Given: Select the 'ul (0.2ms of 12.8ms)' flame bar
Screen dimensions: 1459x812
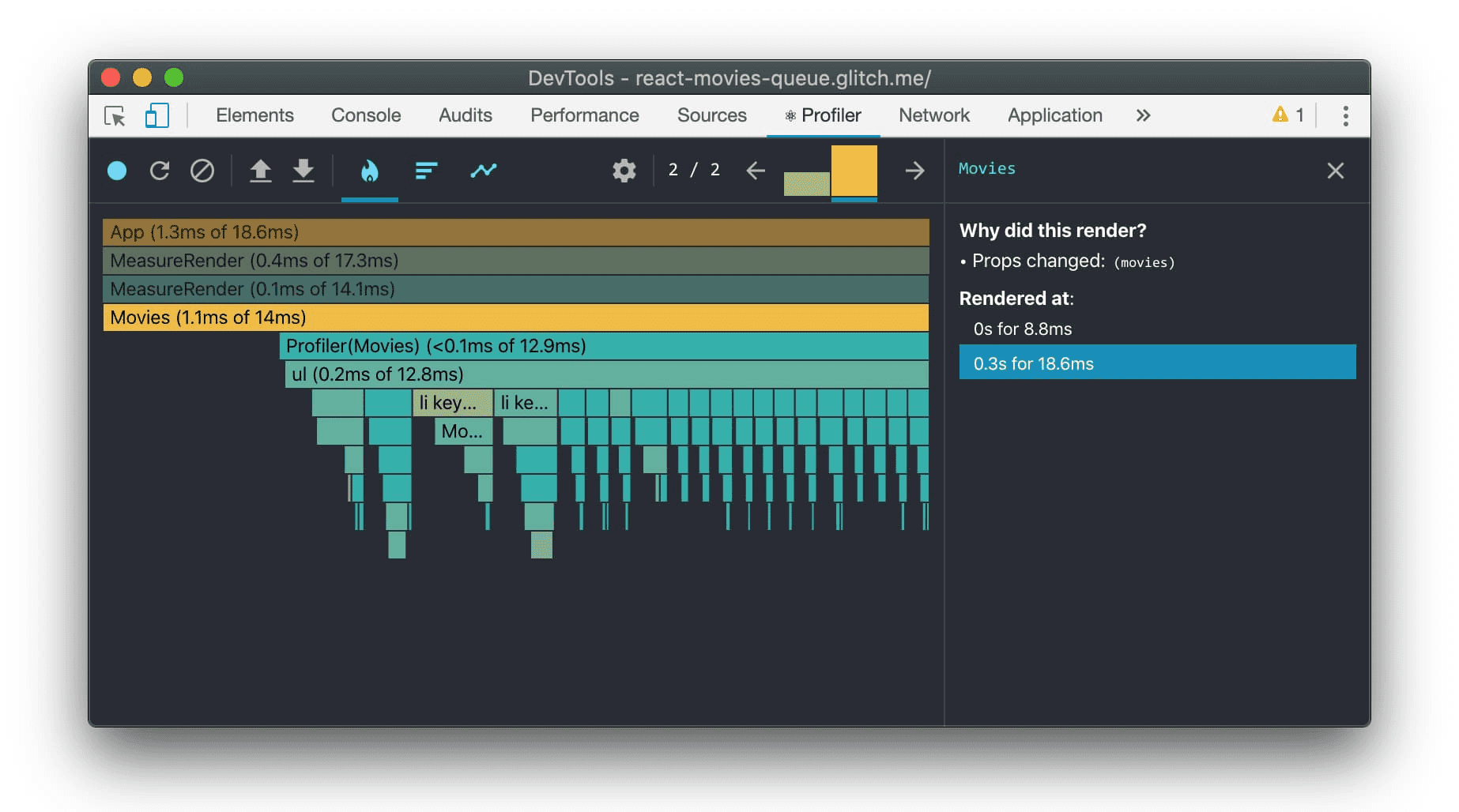Looking at the screenshot, I should [x=606, y=374].
